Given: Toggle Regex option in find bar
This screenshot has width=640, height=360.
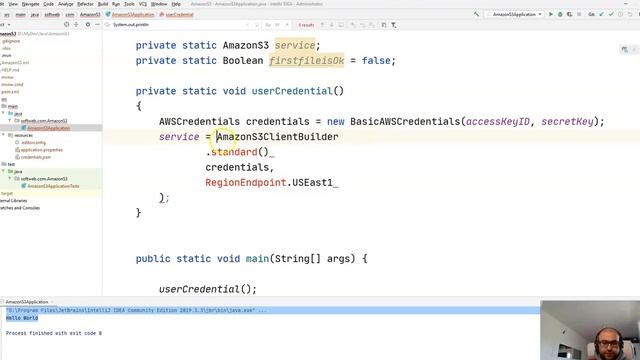Looking at the screenshot, I should pos(287,25).
